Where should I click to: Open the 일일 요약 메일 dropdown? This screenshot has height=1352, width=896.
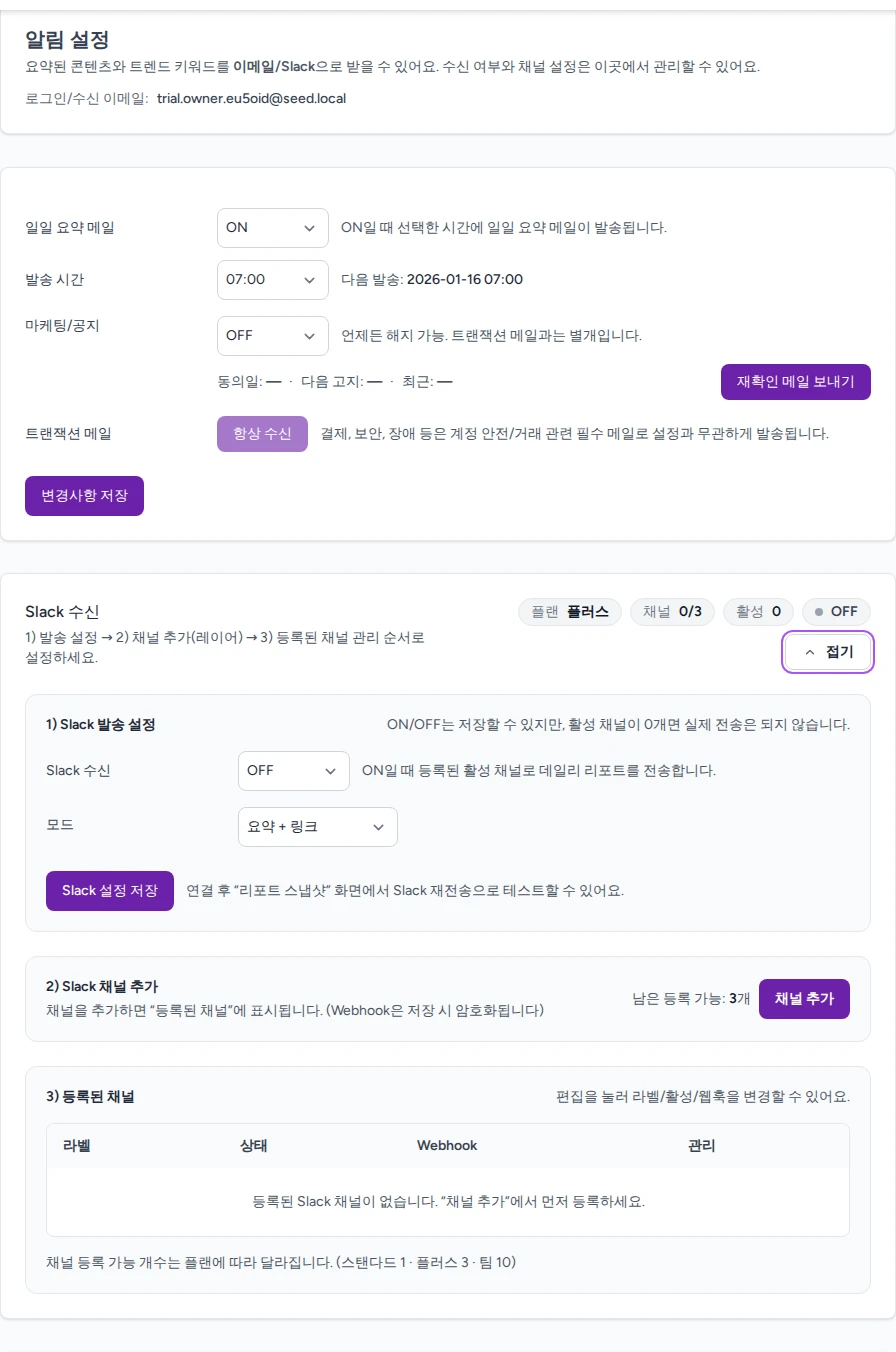(x=272, y=227)
